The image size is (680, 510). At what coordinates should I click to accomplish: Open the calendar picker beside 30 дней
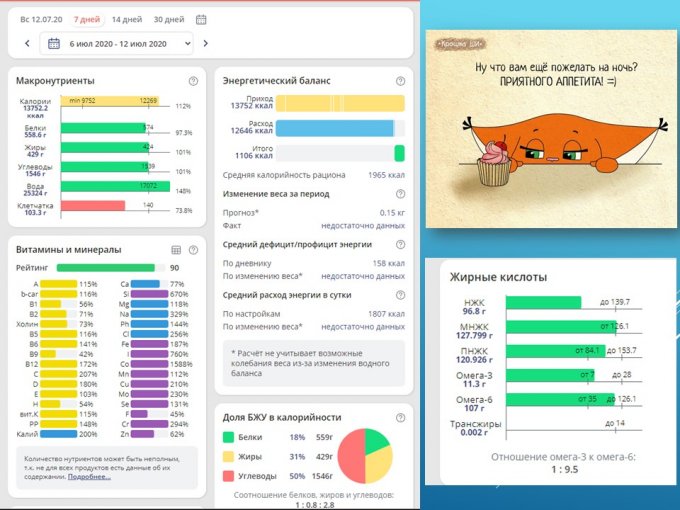click(x=201, y=19)
